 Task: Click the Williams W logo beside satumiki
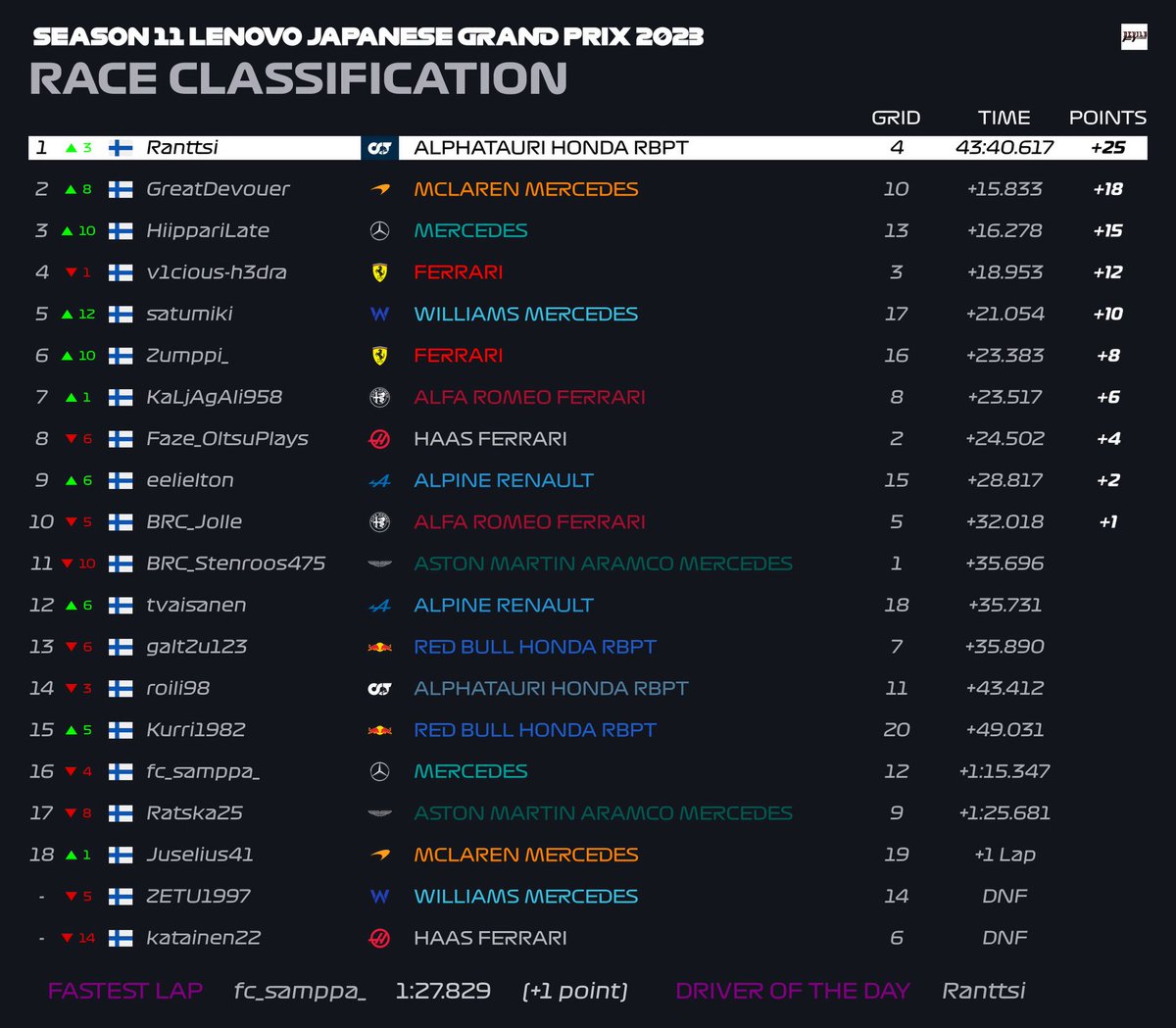(x=379, y=315)
